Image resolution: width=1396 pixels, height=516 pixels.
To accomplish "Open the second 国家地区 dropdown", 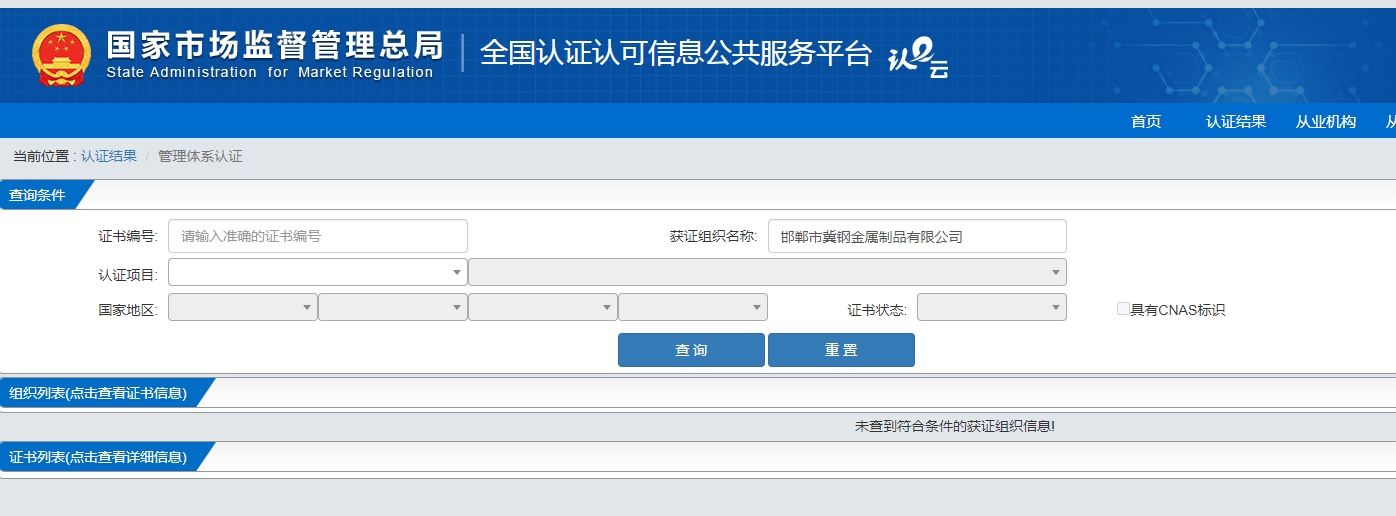I will point(393,307).
